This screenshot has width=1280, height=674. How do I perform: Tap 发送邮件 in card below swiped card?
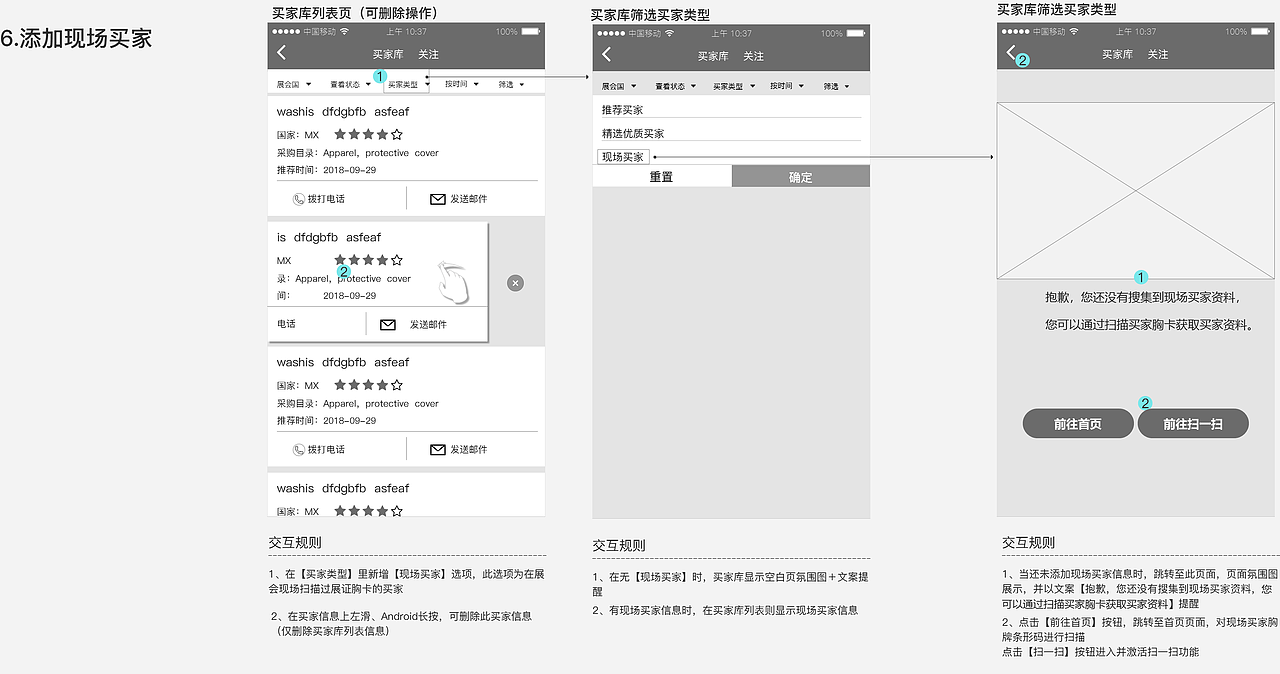tap(458, 450)
